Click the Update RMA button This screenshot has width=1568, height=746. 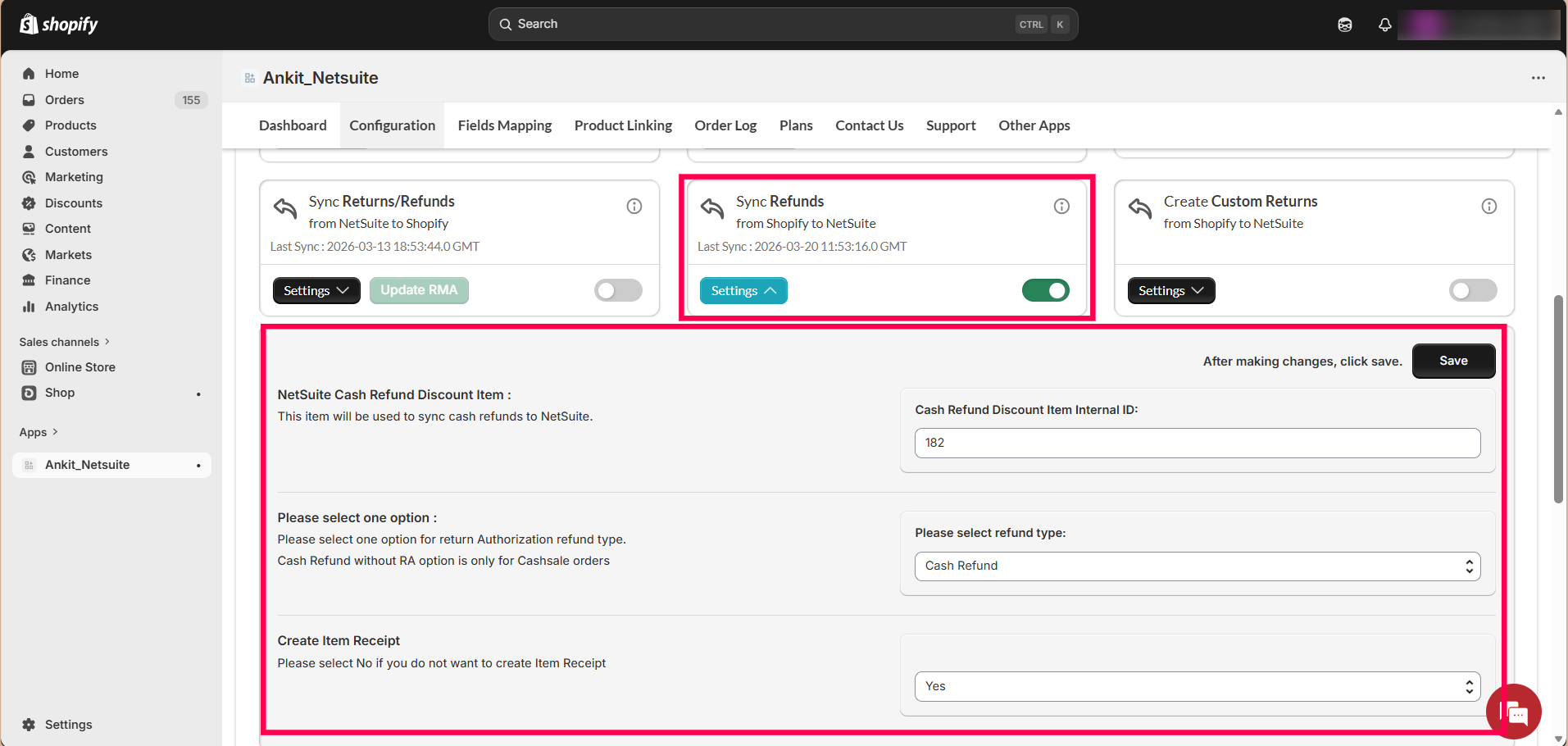(x=419, y=290)
